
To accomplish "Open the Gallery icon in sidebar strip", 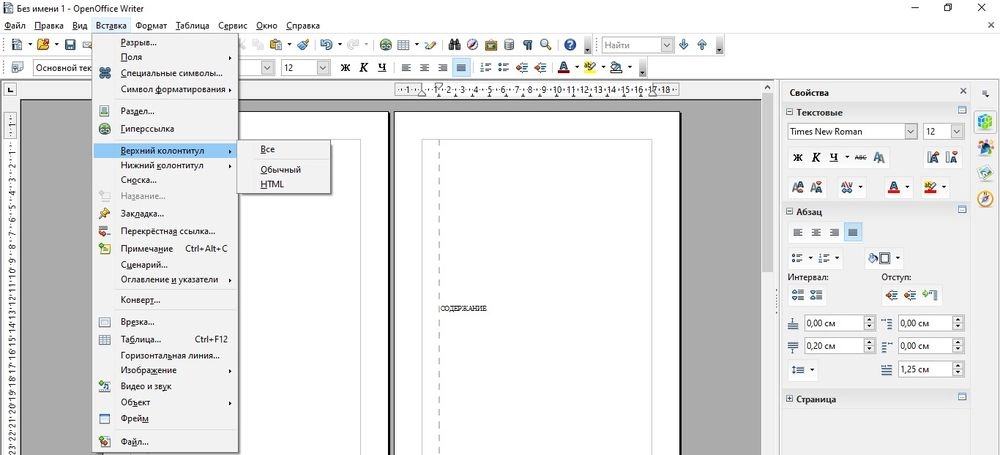I will point(985,174).
